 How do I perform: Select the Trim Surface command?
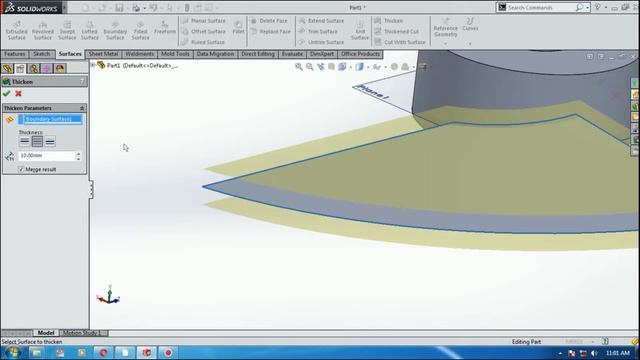pyautogui.click(x=318, y=31)
